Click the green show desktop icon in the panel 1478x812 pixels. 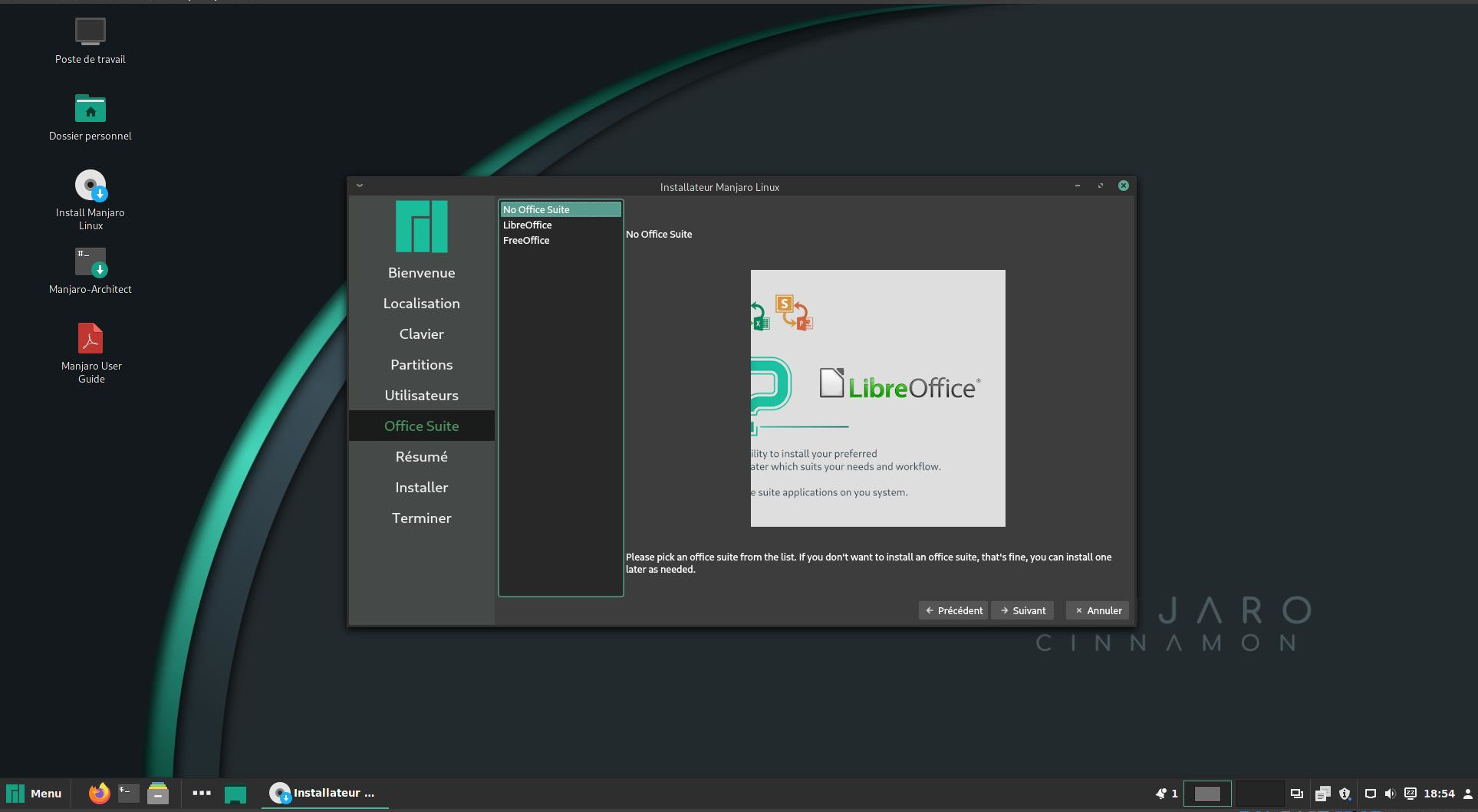pos(235,794)
